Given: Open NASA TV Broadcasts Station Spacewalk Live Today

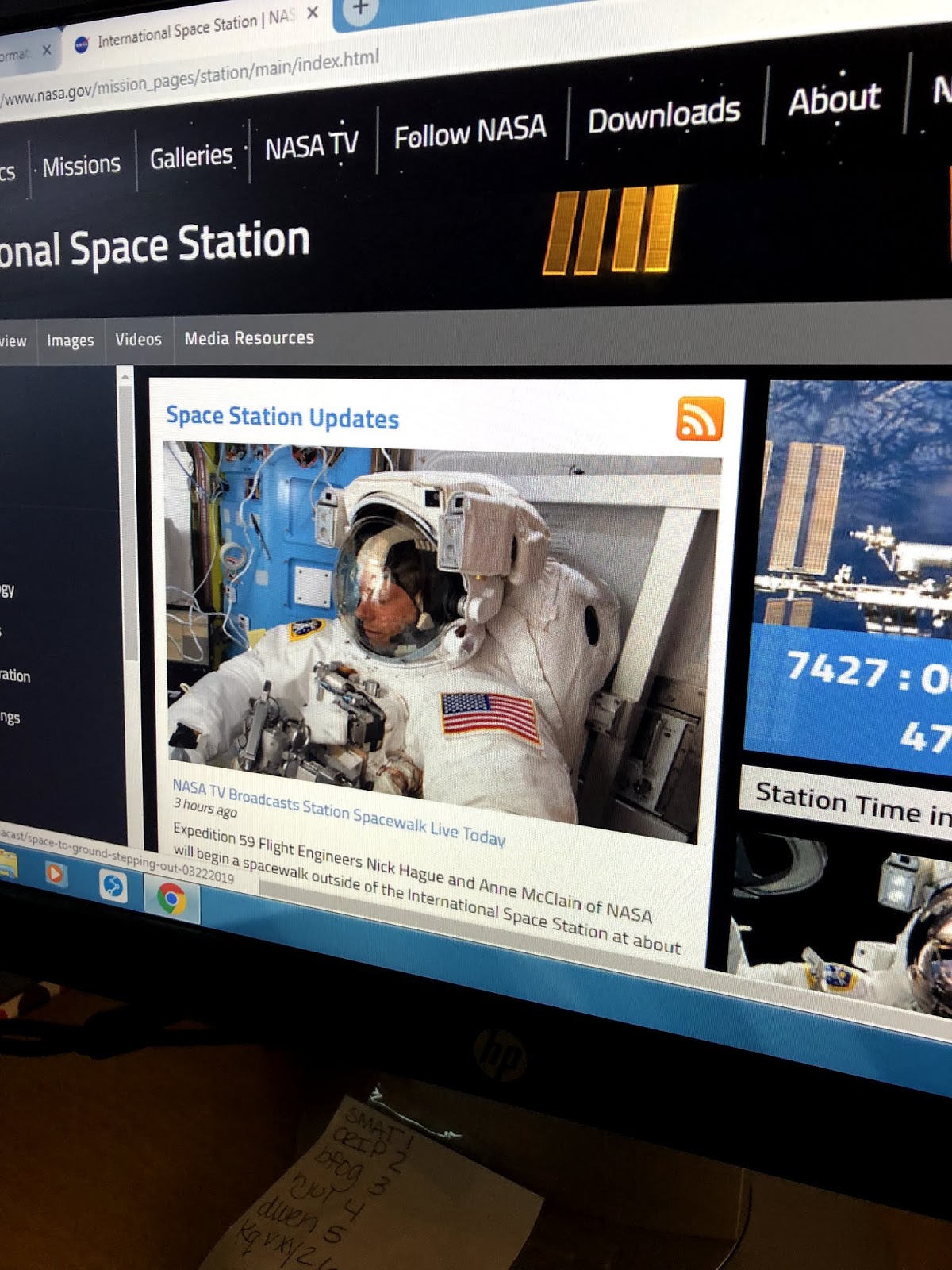Looking at the screenshot, I should pyautogui.click(x=339, y=811).
